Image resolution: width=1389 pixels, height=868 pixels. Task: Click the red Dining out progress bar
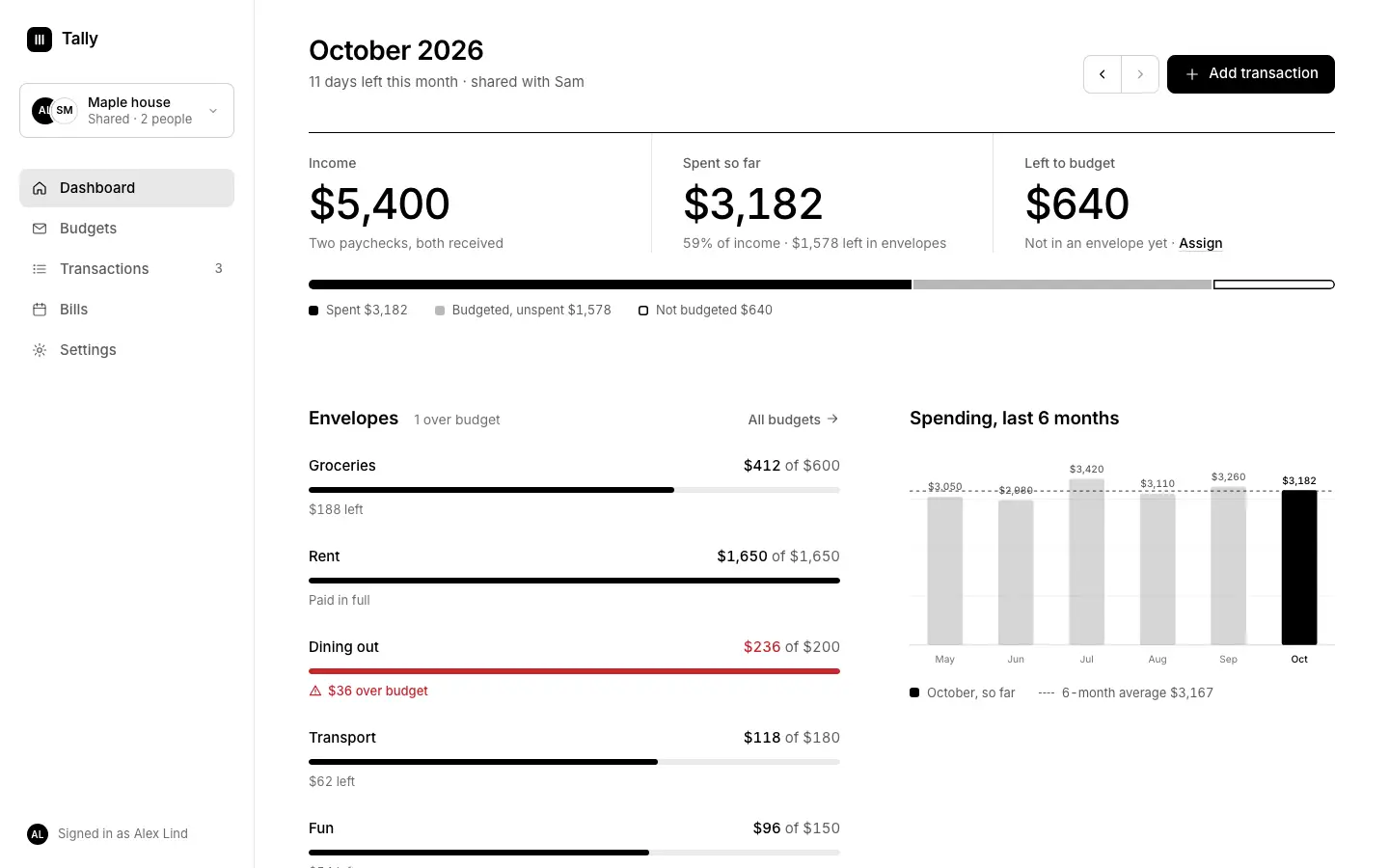click(x=574, y=671)
